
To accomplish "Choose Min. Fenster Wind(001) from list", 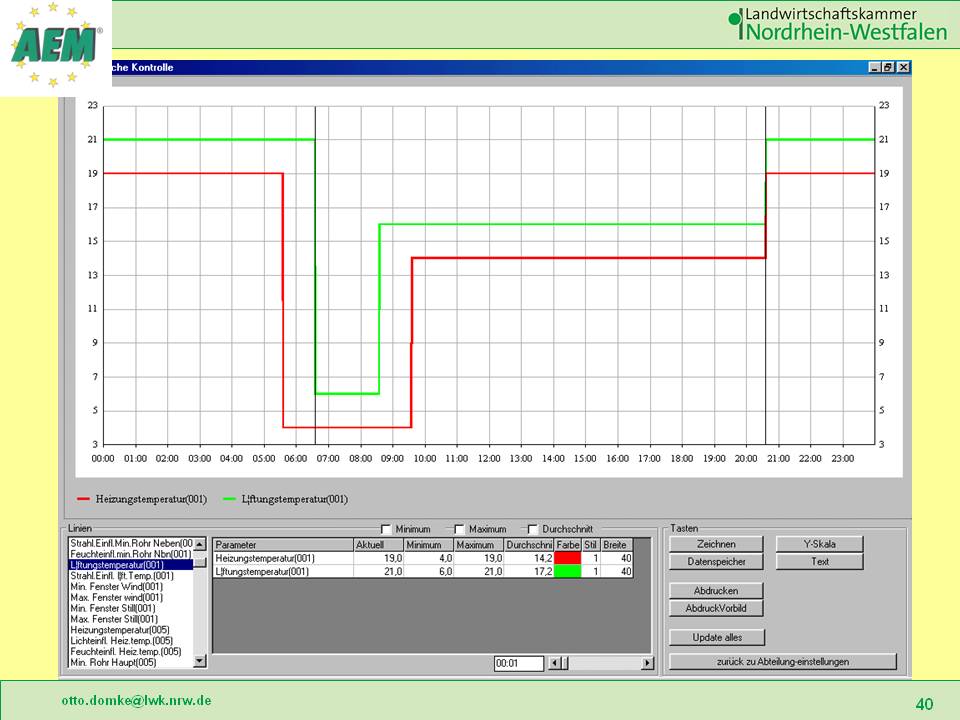I will pyautogui.click(x=116, y=587).
